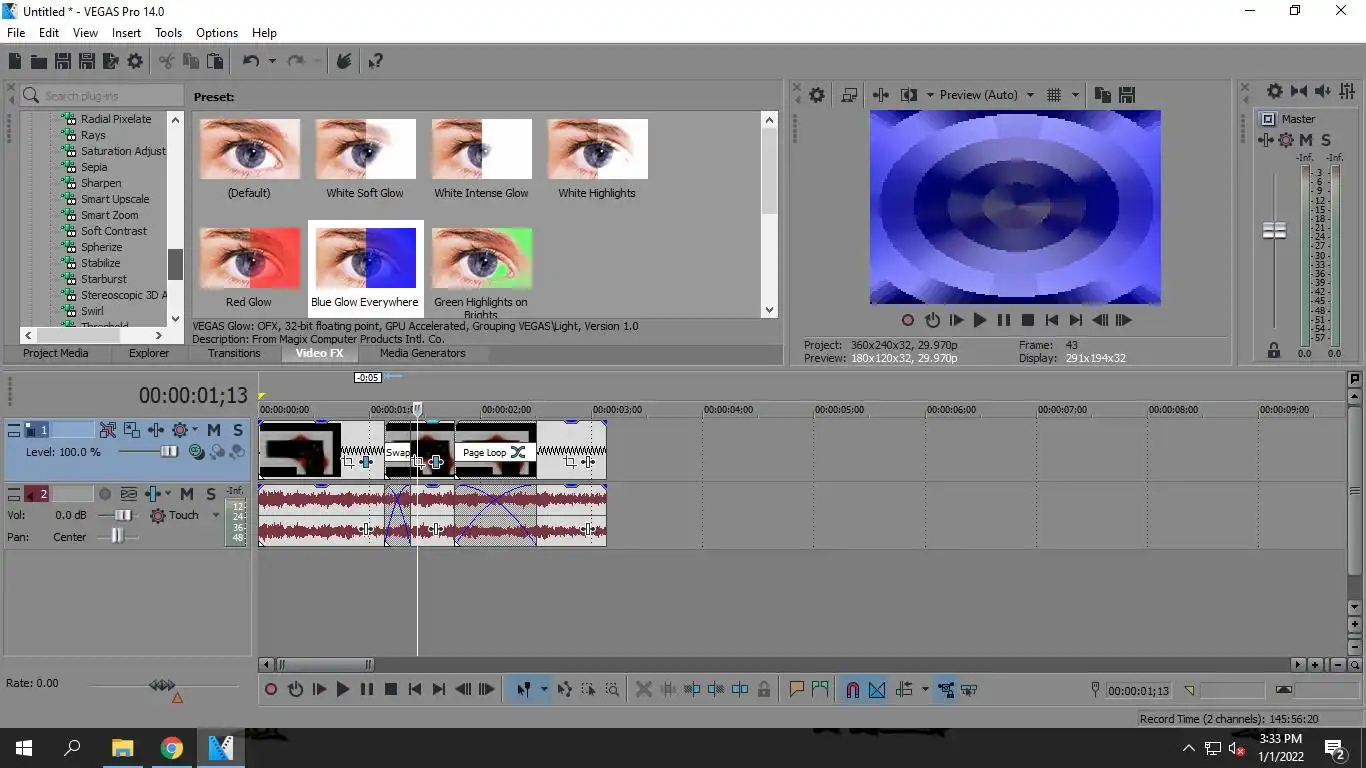Open video track 1 automation settings dropdown
Screen dimensions: 1366x768
pos(194,430)
